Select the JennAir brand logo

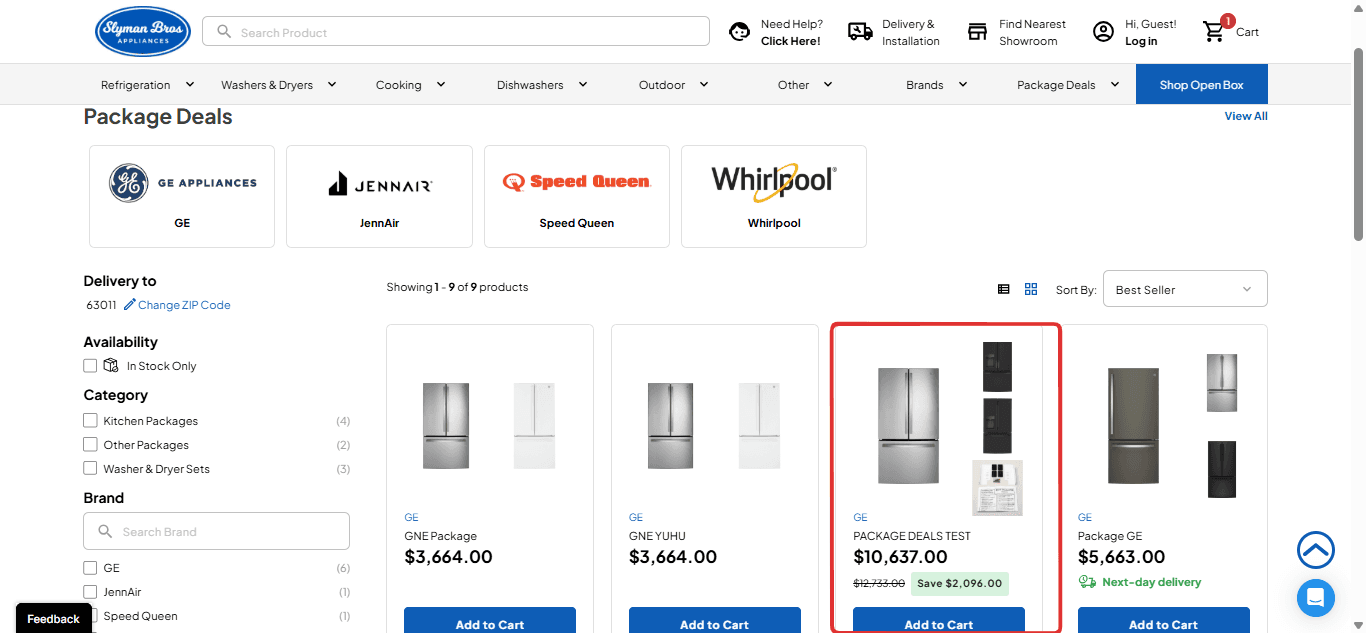pos(380,184)
